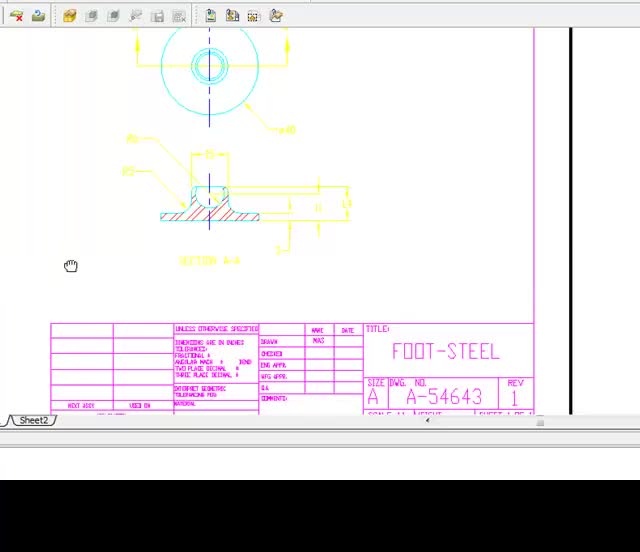Switch to the Sheet2 tab
Screen dimensions: 640x552
click(33, 420)
